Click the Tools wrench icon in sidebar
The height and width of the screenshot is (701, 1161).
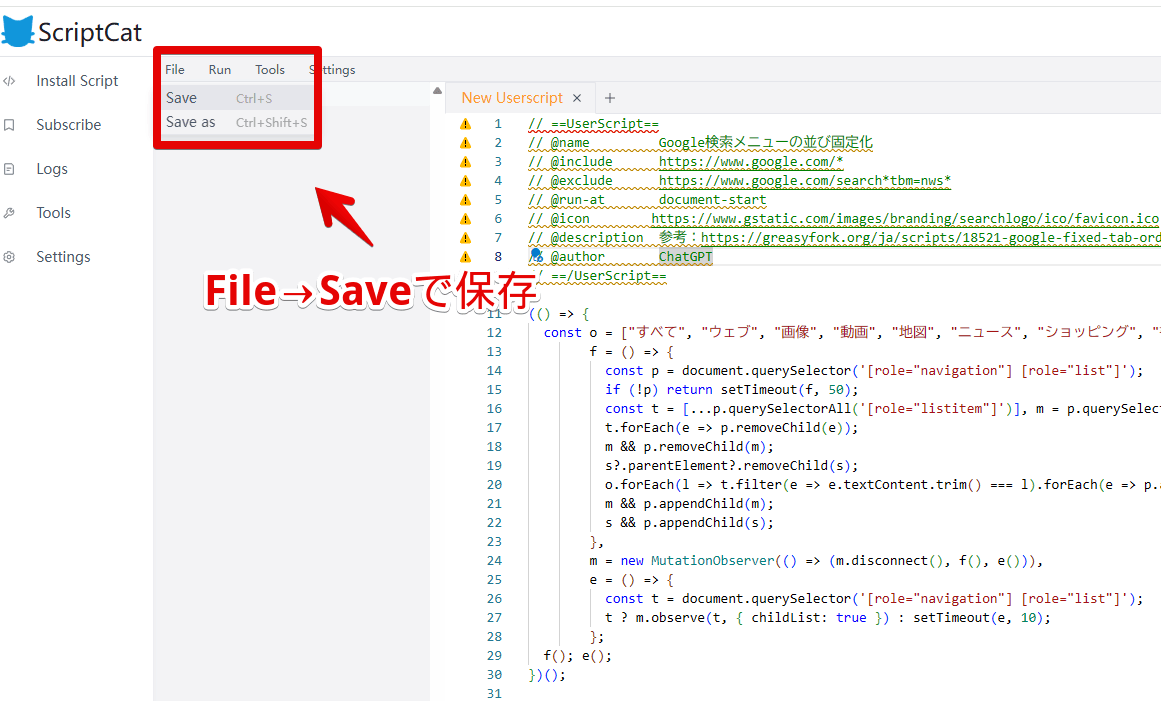[x=9, y=213]
